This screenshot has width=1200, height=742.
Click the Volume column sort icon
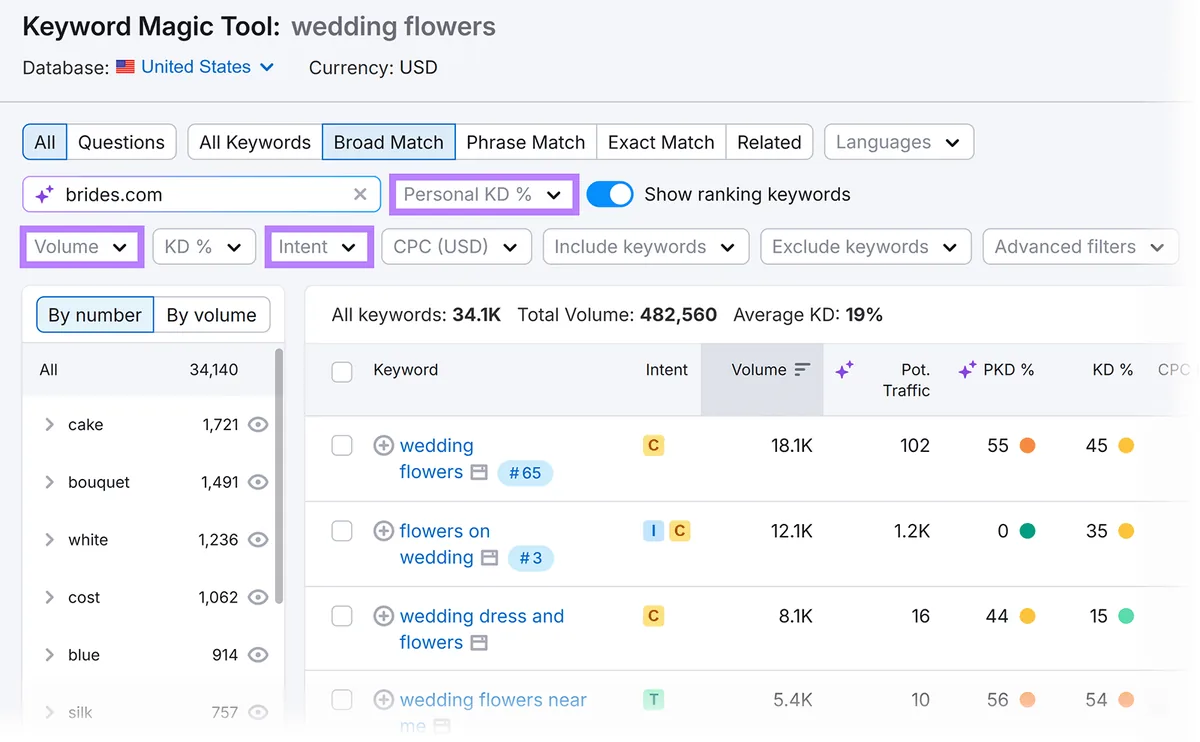pos(802,370)
